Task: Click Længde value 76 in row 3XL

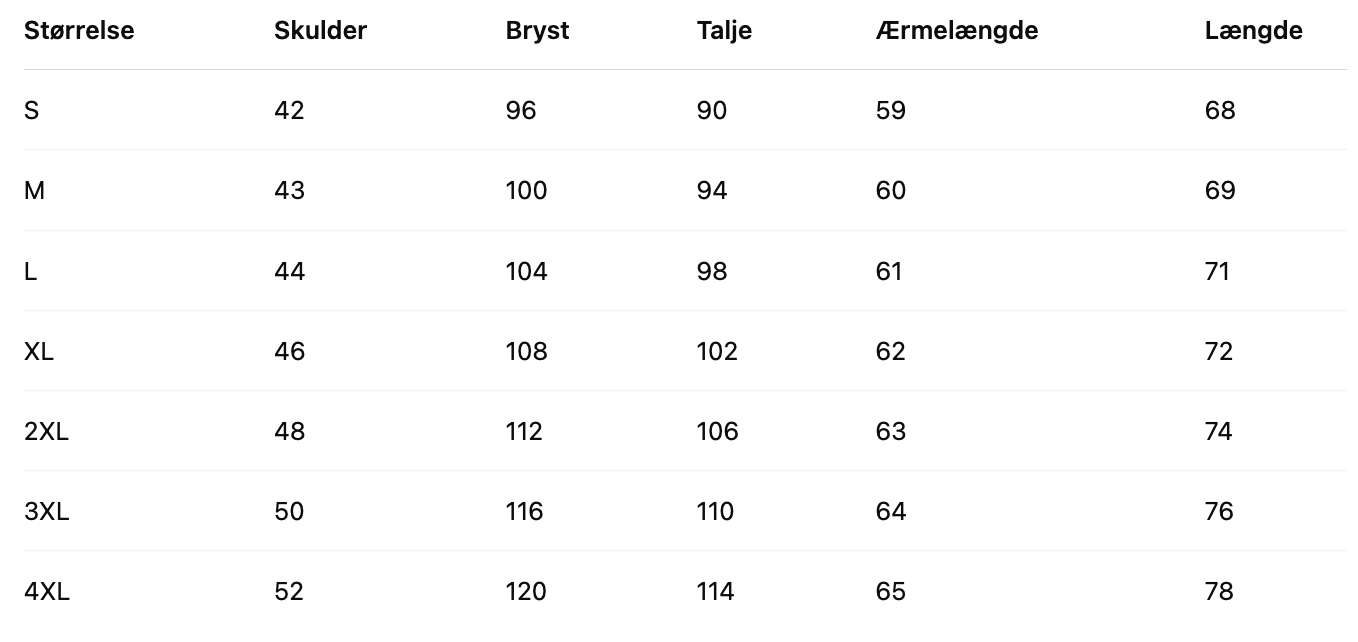Action: point(1219,511)
